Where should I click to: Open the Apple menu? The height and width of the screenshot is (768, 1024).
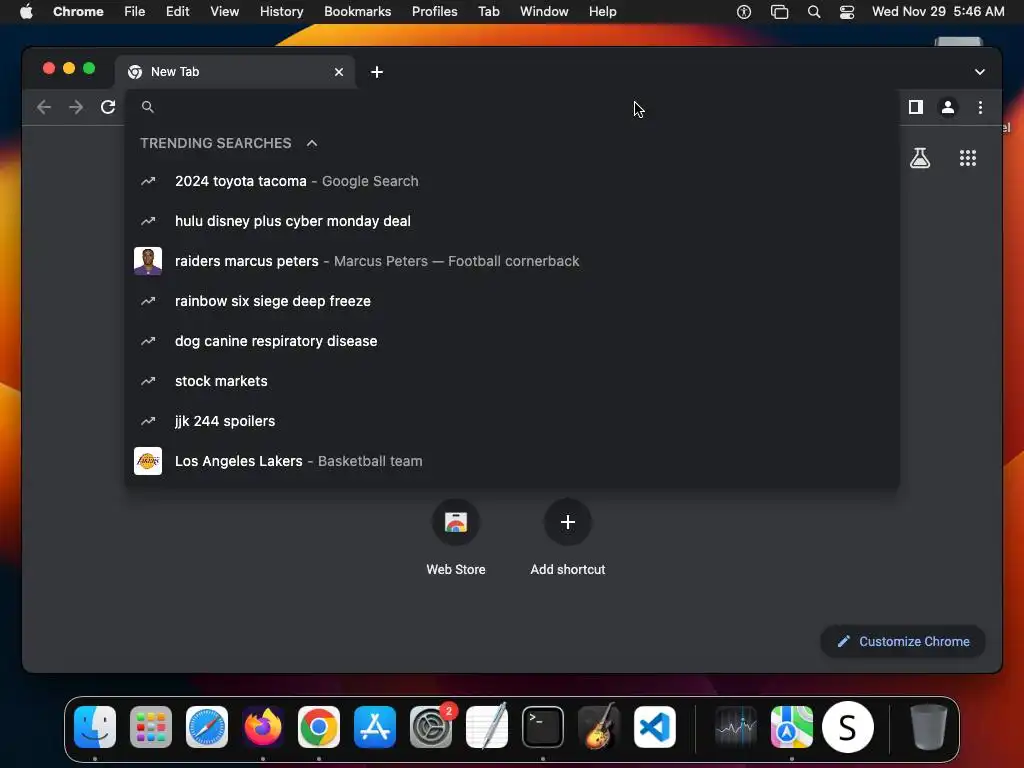click(x=26, y=12)
